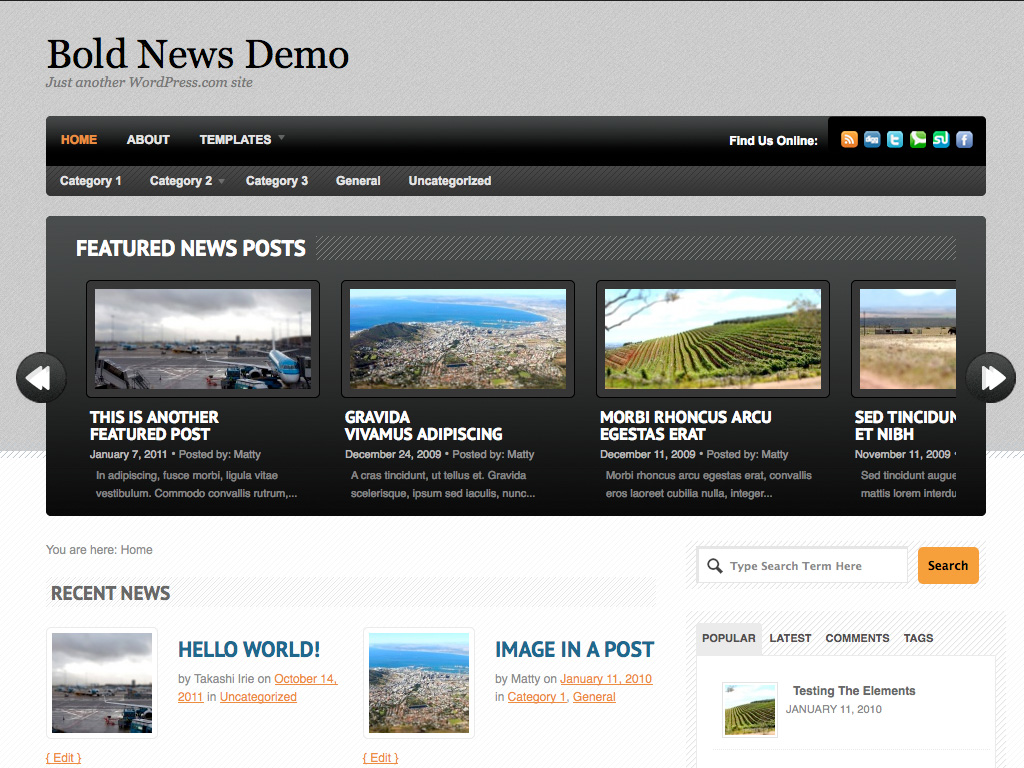The height and width of the screenshot is (768, 1024).
Task: Switch to the Latest tab
Action: 790,638
